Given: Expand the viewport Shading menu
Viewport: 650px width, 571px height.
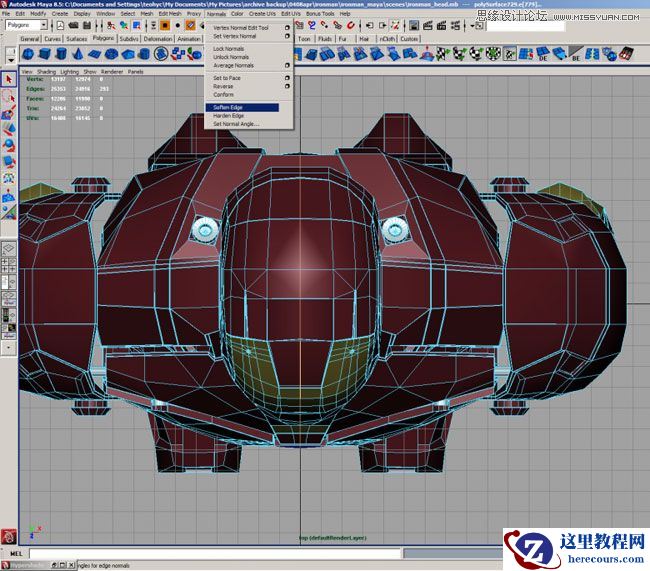Looking at the screenshot, I should coord(46,72).
